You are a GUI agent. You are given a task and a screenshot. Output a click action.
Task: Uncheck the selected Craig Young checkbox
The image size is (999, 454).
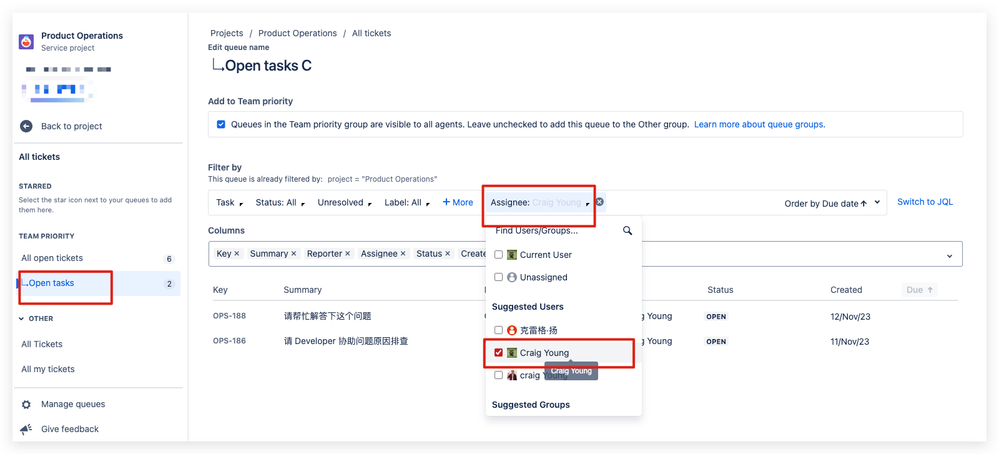coord(499,353)
